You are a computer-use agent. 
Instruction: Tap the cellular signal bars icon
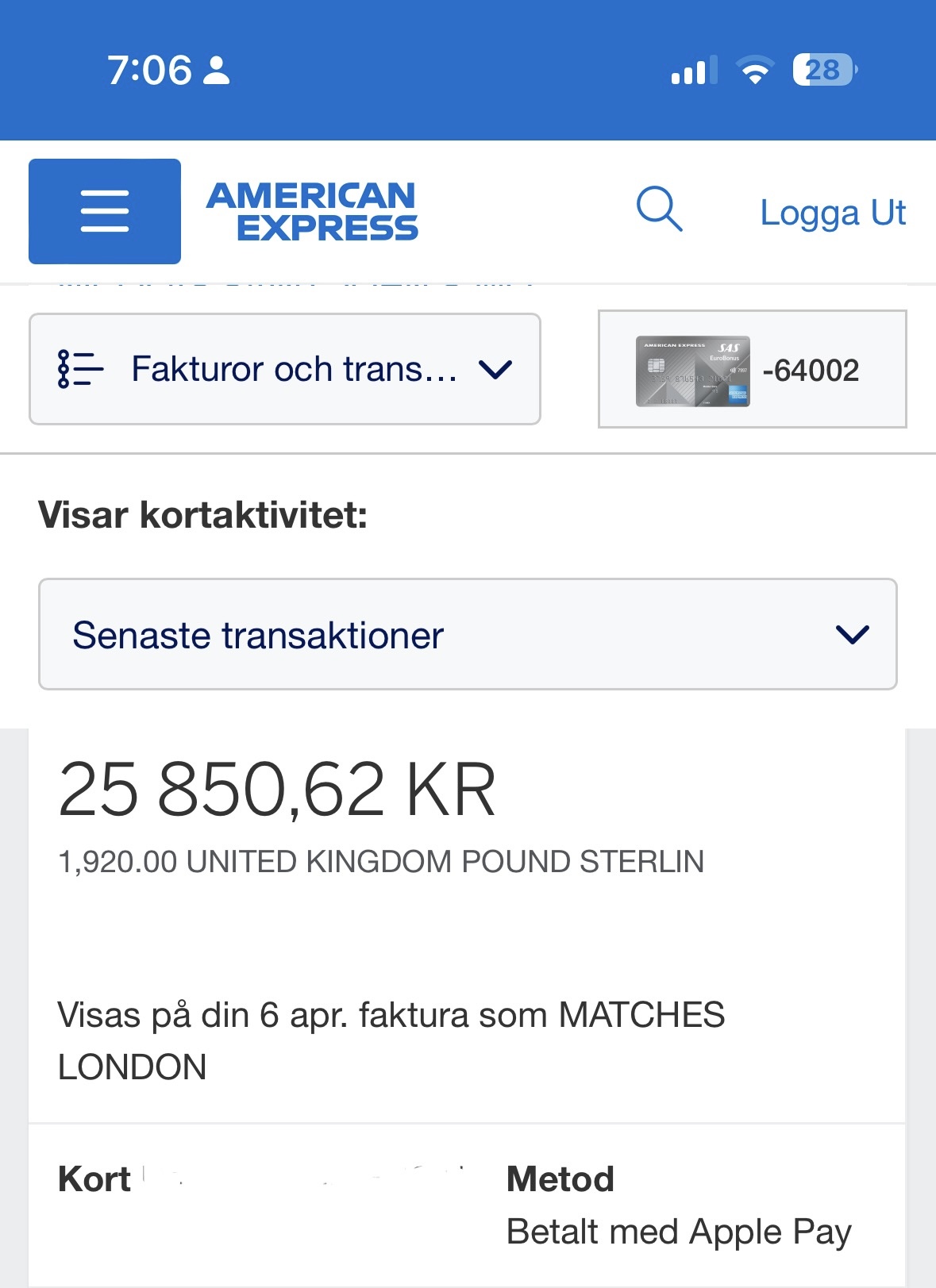pyautogui.click(x=694, y=70)
